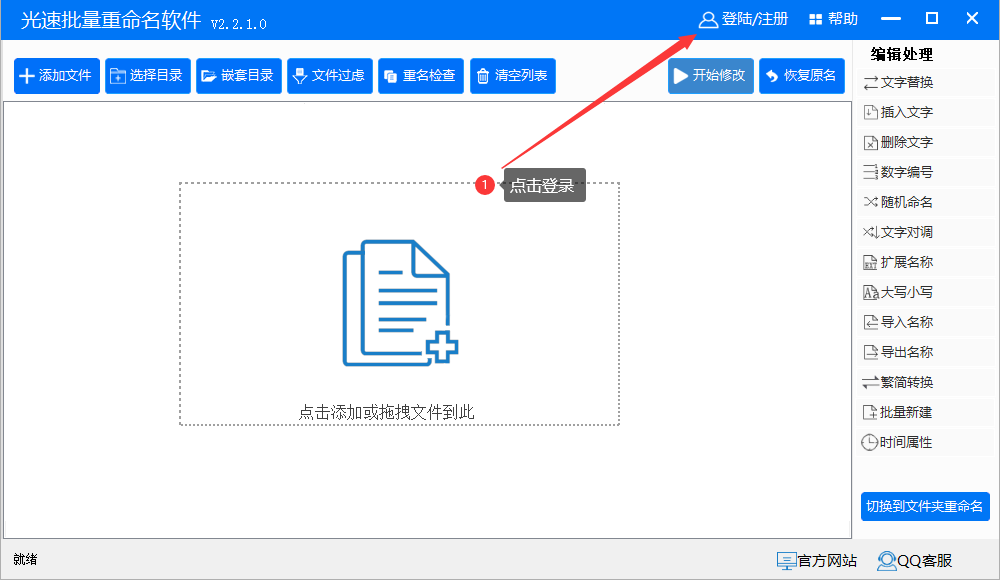Open the 官方网站 link

(817, 561)
